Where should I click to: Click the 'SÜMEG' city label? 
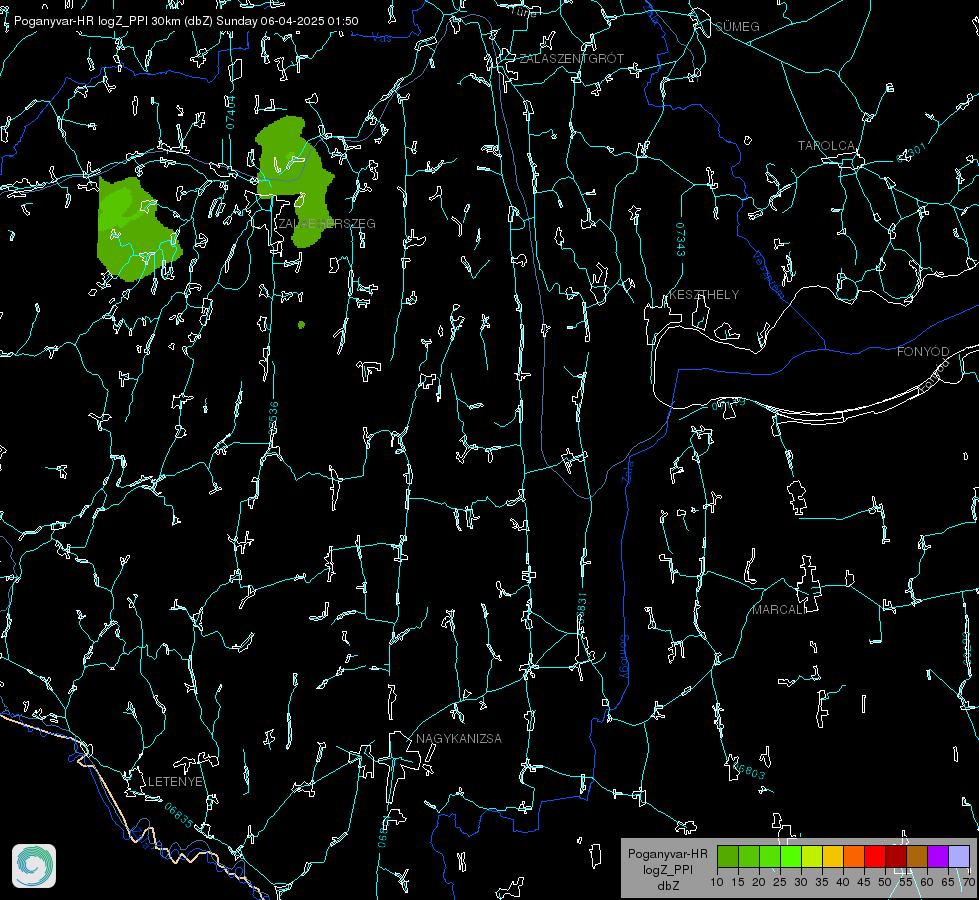737,26
